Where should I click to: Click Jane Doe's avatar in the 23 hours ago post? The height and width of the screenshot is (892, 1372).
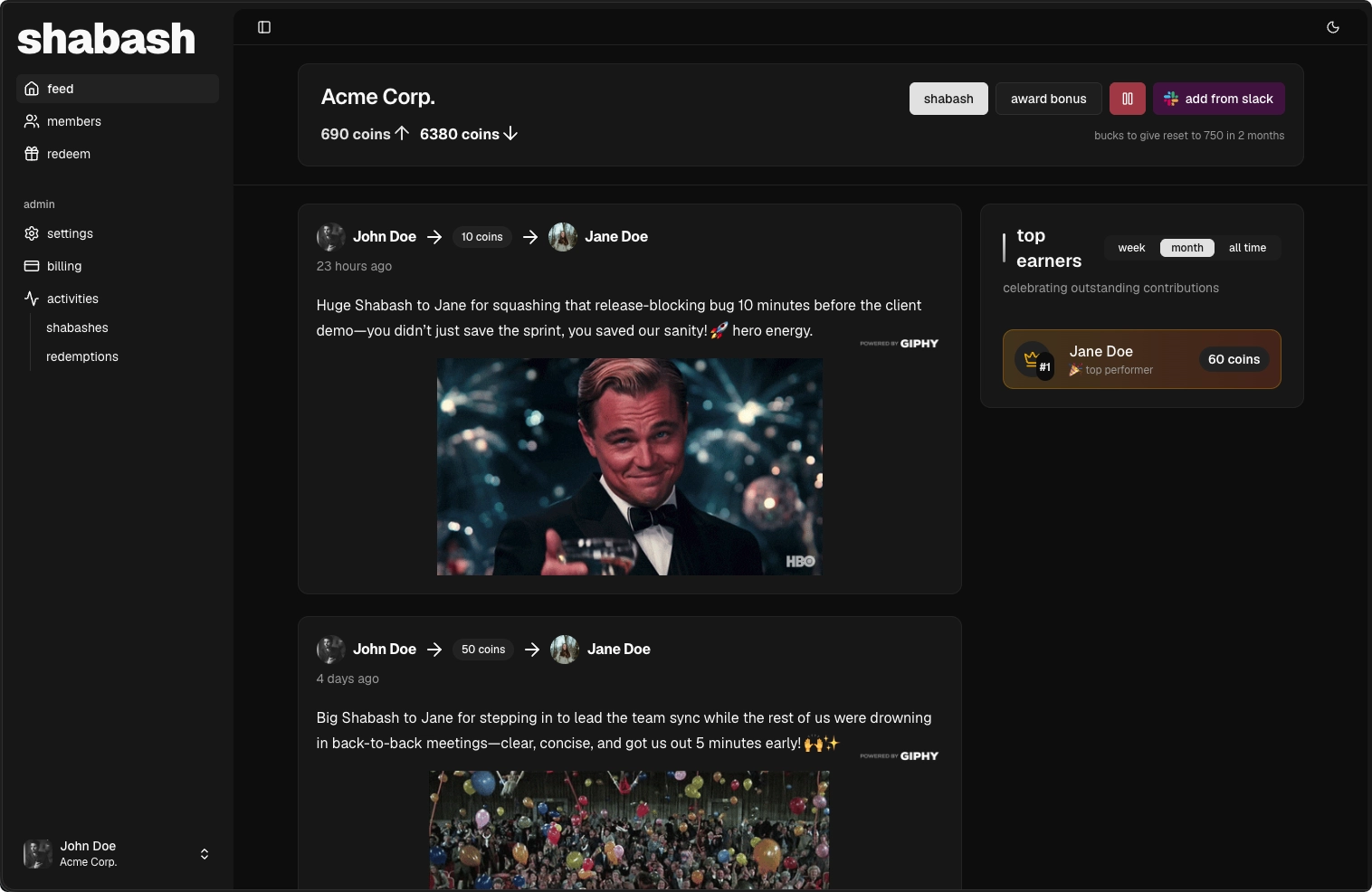tap(563, 237)
